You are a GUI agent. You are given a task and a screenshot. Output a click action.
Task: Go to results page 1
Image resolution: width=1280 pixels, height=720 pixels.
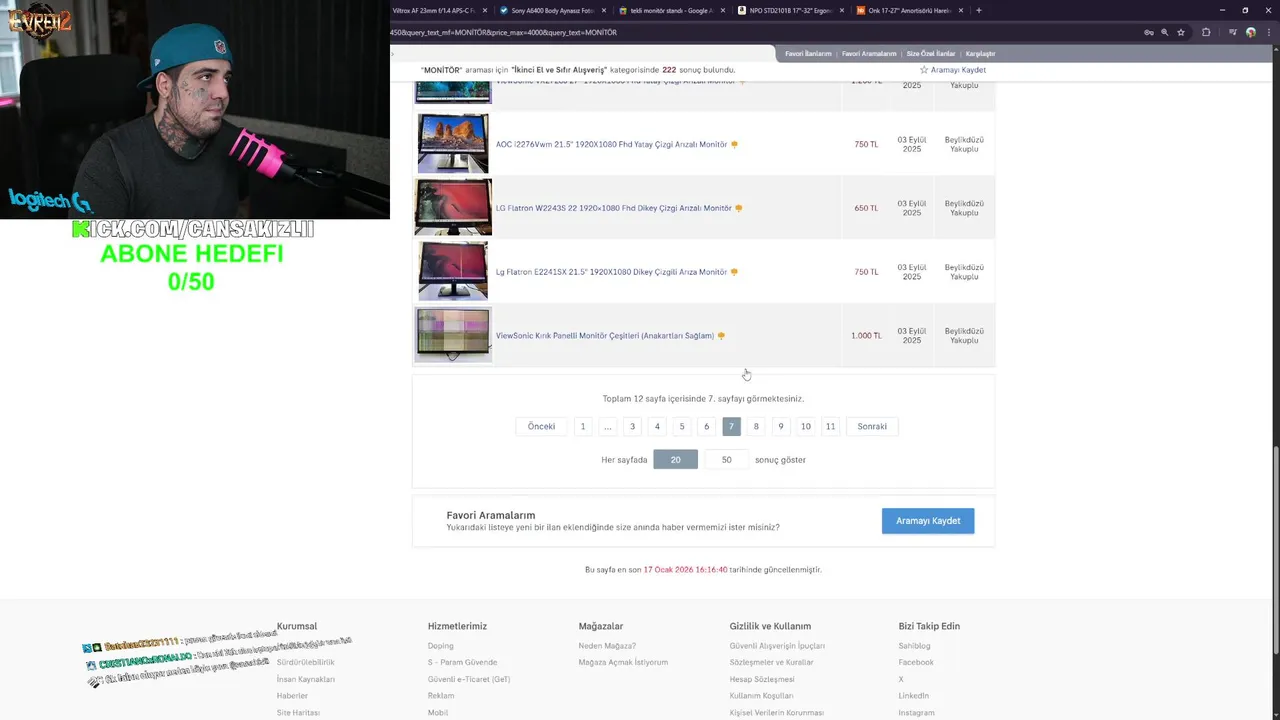click(583, 426)
